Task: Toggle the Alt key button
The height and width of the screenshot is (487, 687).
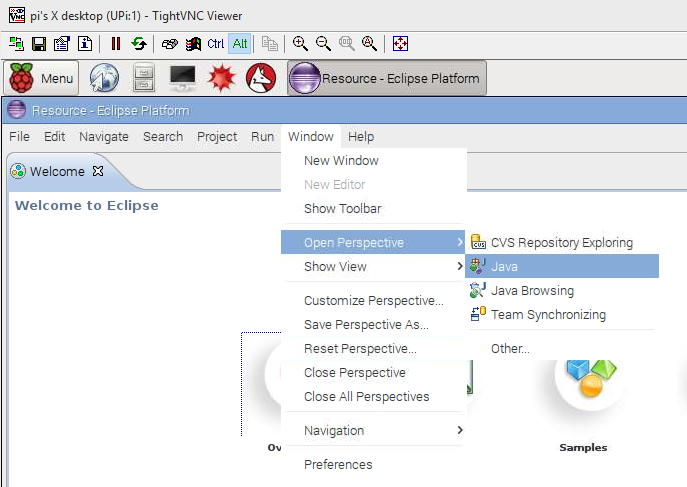Action: pos(240,44)
